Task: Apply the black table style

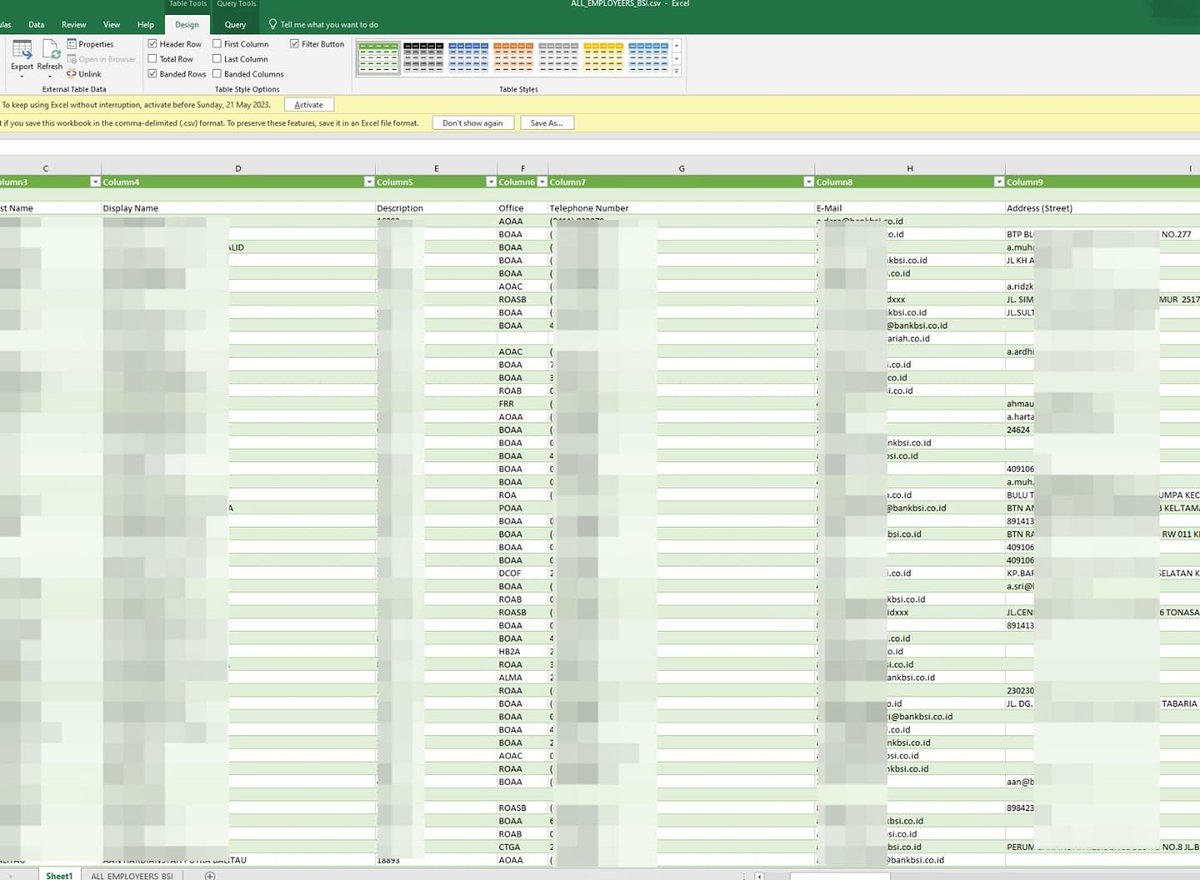Action: [423, 55]
